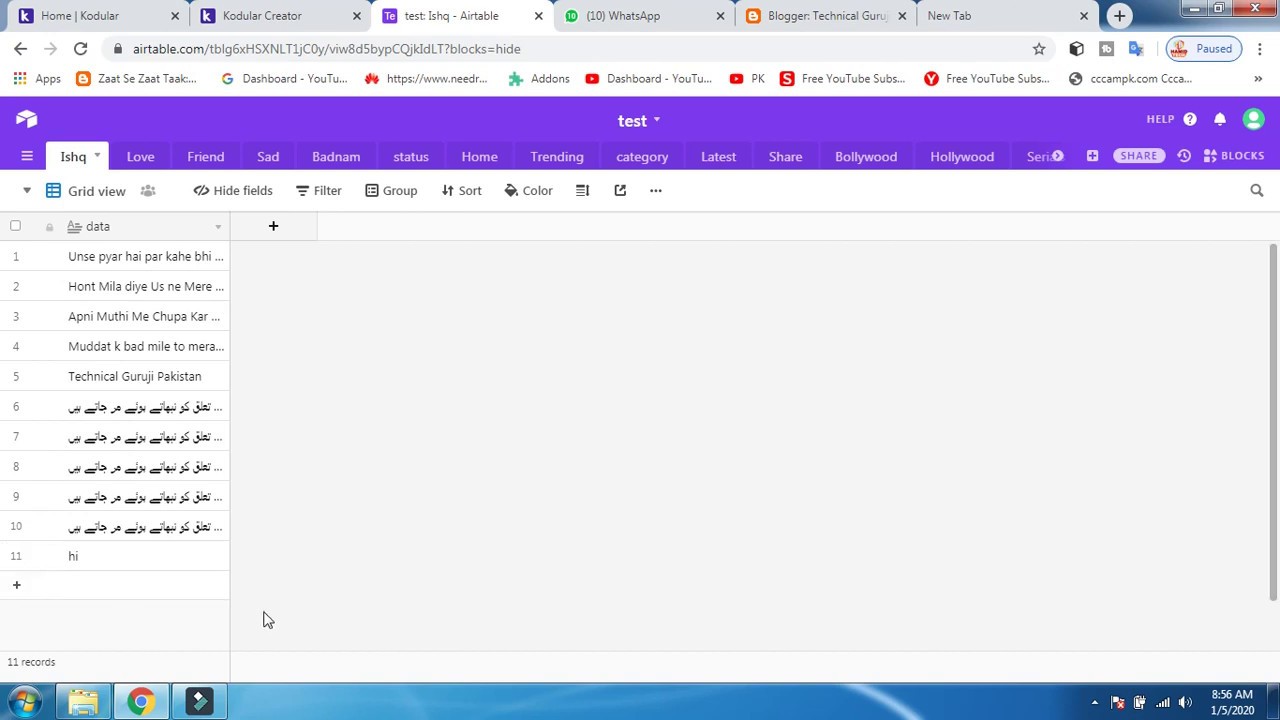Switch to the Love table tab
Viewport: 1280px width, 720px height.
click(140, 156)
